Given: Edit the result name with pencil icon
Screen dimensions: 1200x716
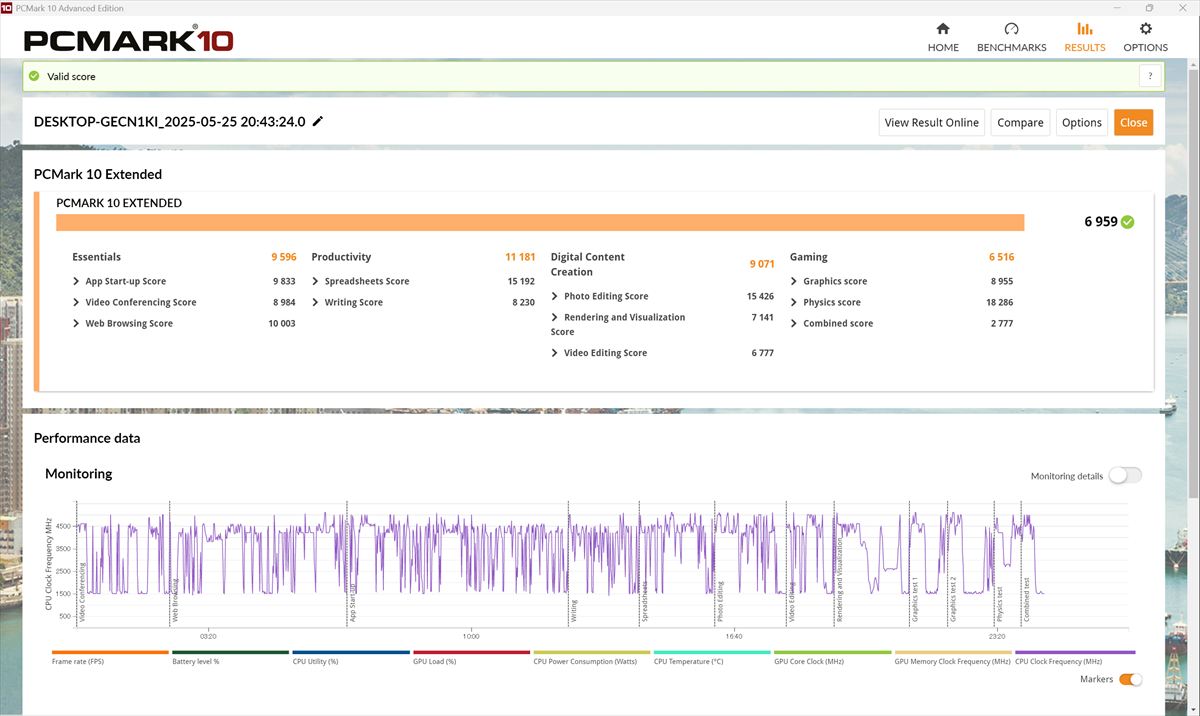Looking at the screenshot, I should point(318,122).
